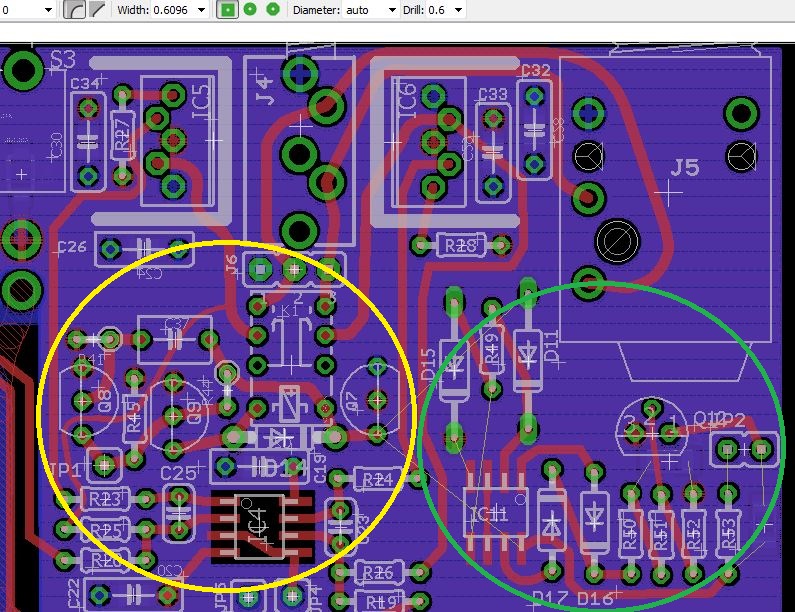Click the D11 diode label
Screen dimensions: 795x612
(x=551, y=346)
